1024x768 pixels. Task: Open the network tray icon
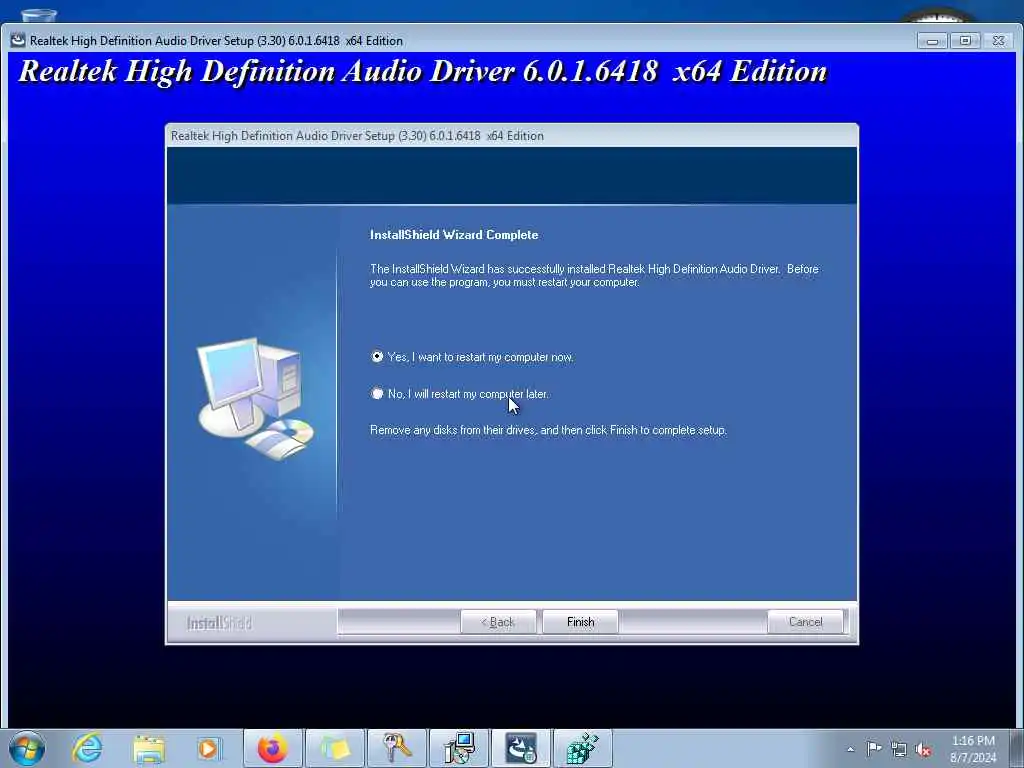click(899, 749)
